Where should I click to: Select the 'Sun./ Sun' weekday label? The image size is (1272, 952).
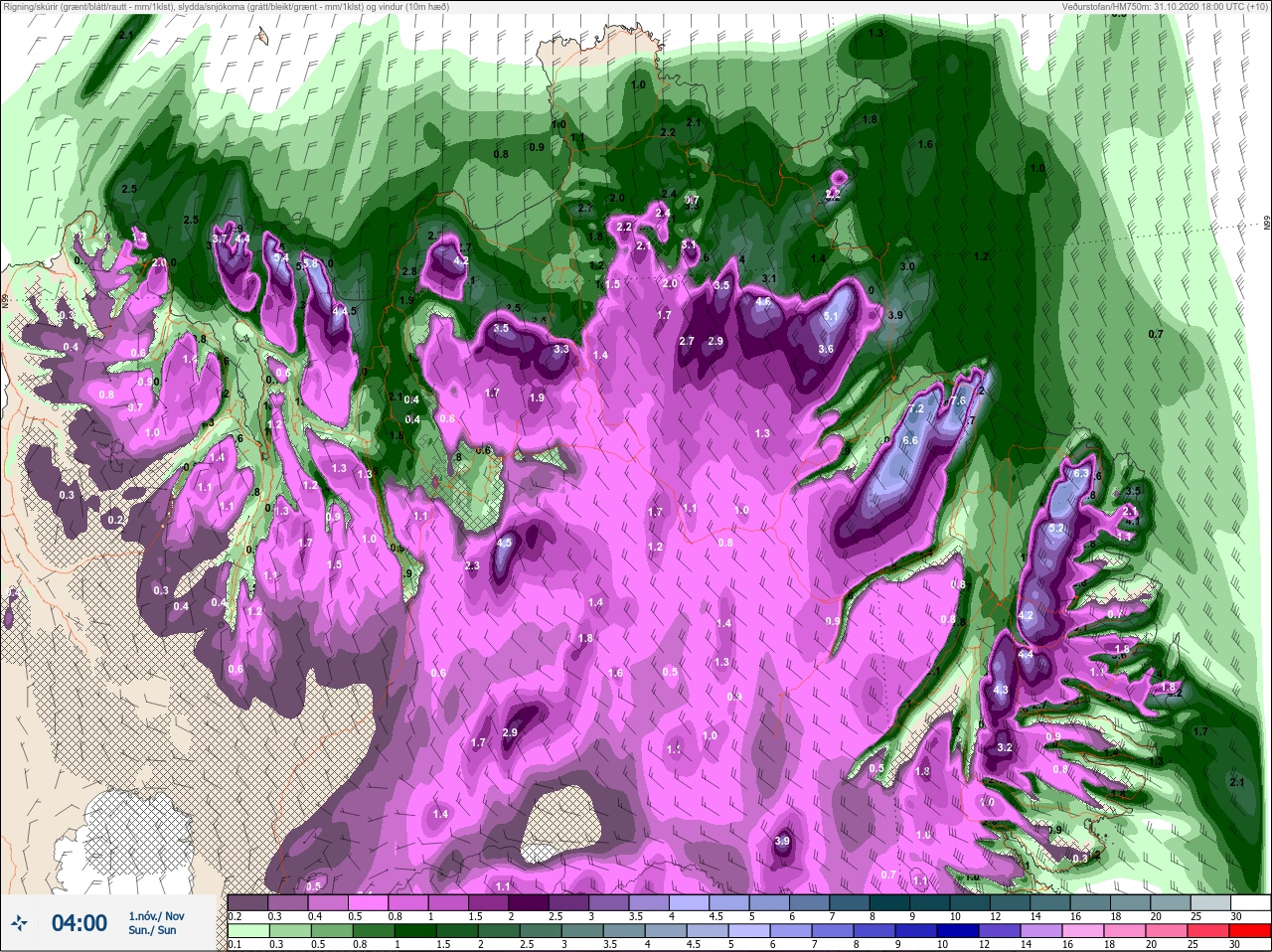[x=152, y=930]
